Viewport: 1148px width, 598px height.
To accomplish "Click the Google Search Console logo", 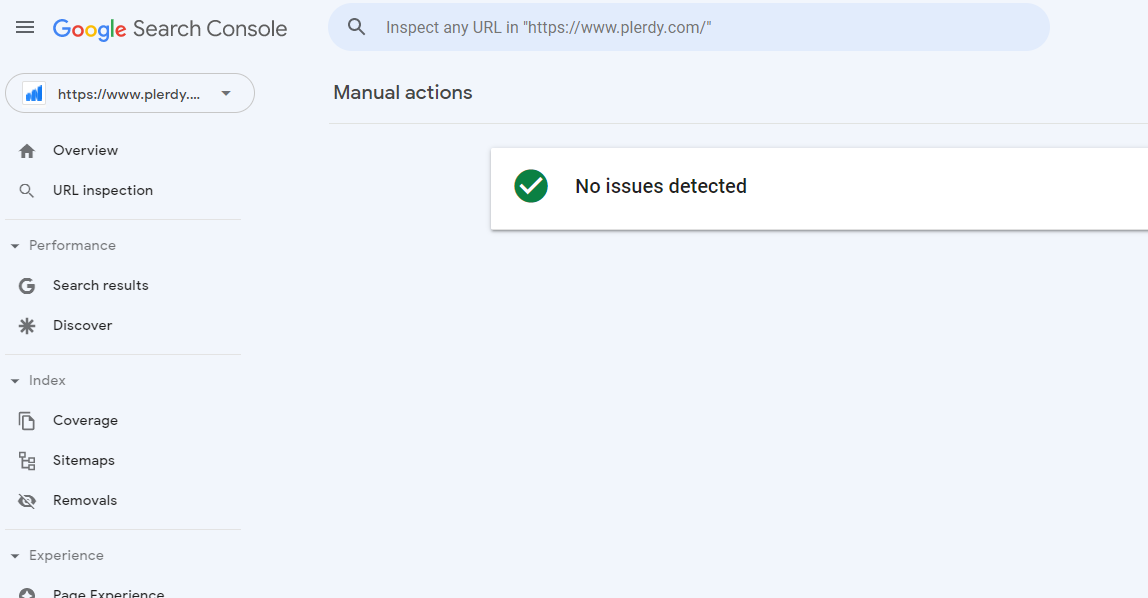I will point(169,28).
